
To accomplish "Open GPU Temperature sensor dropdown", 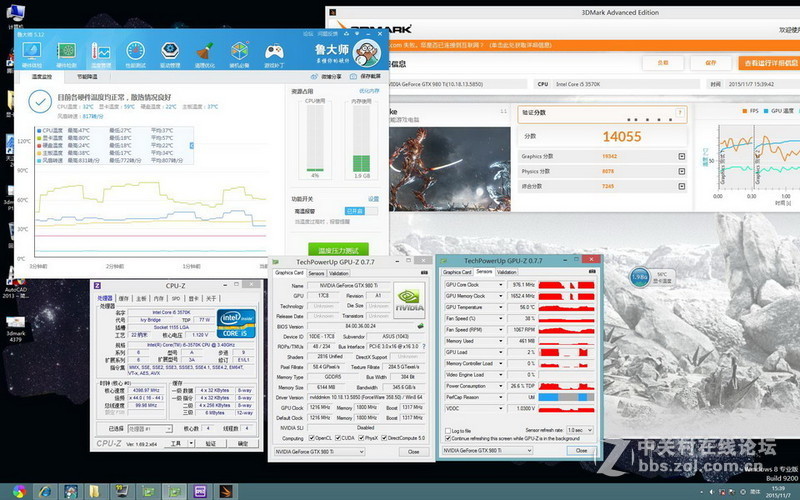I will point(501,307).
